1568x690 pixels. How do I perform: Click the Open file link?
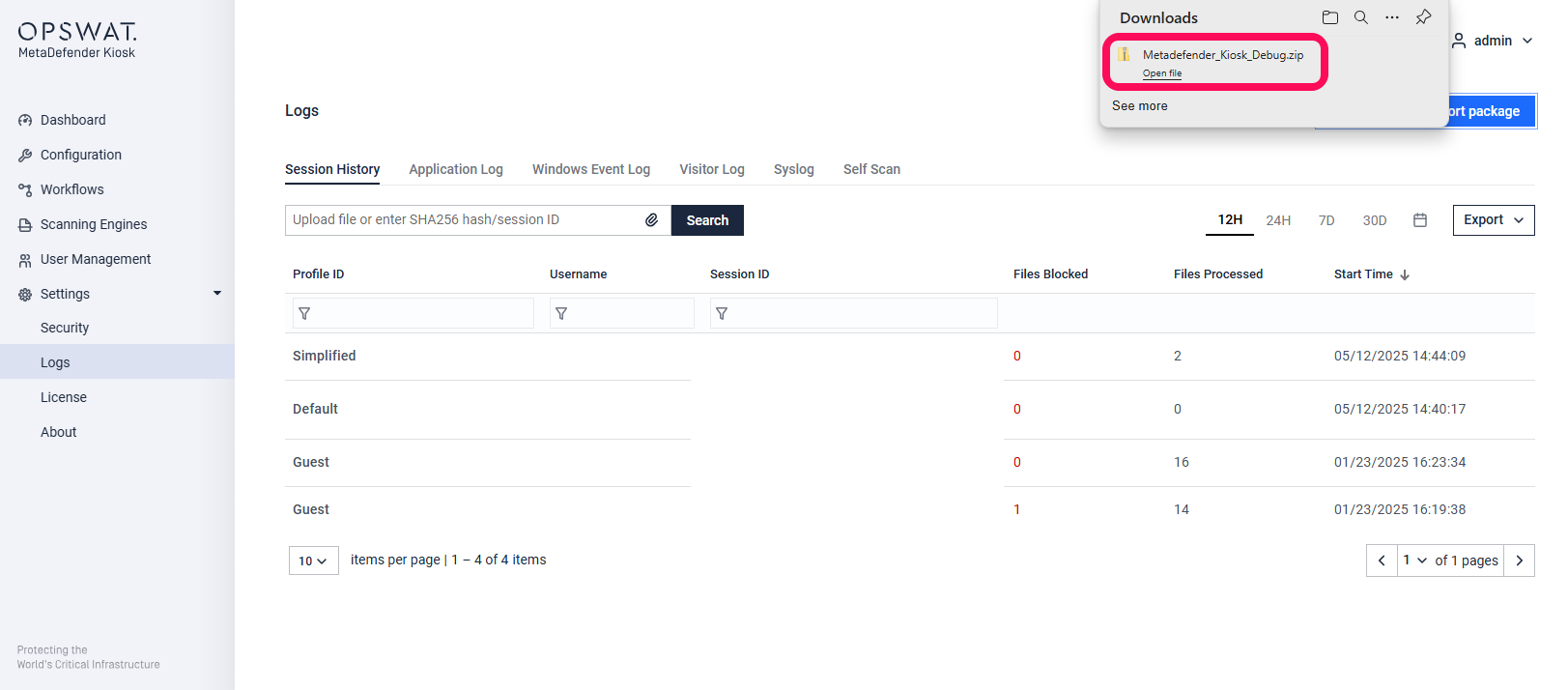[1162, 73]
